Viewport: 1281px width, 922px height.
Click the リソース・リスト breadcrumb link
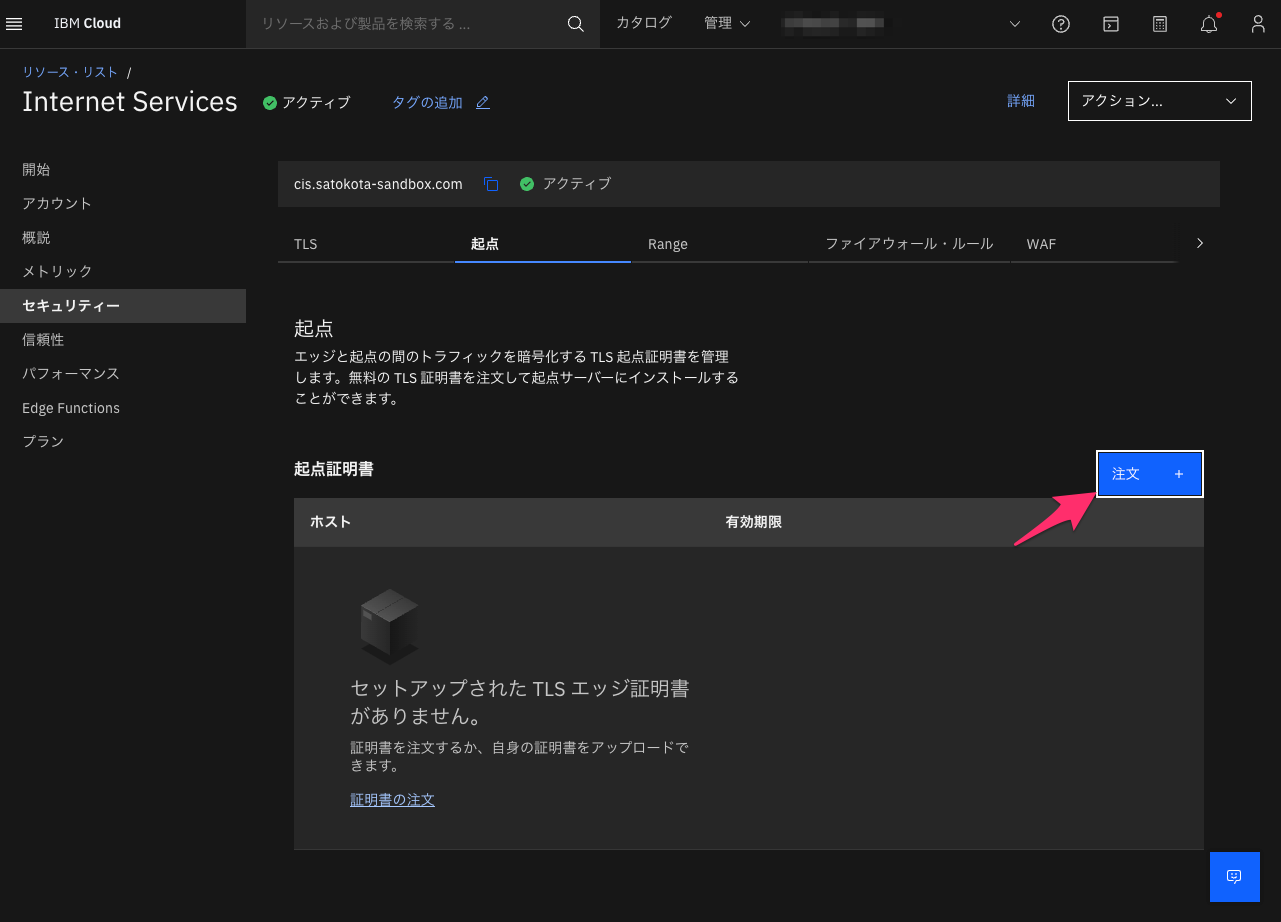[x=70, y=72]
